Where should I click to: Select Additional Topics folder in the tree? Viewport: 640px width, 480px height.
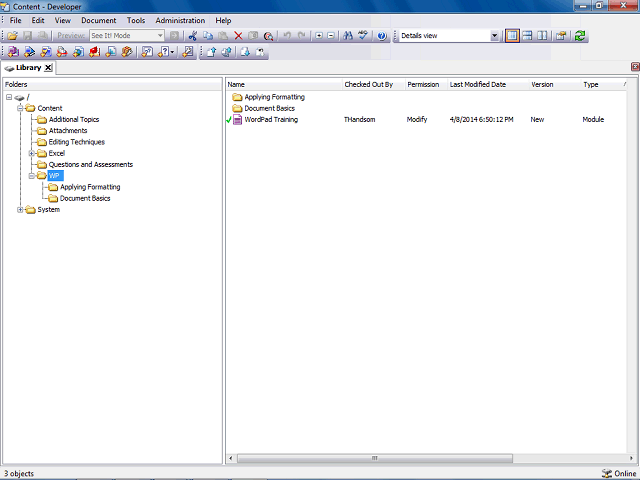[x=74, y=120]
